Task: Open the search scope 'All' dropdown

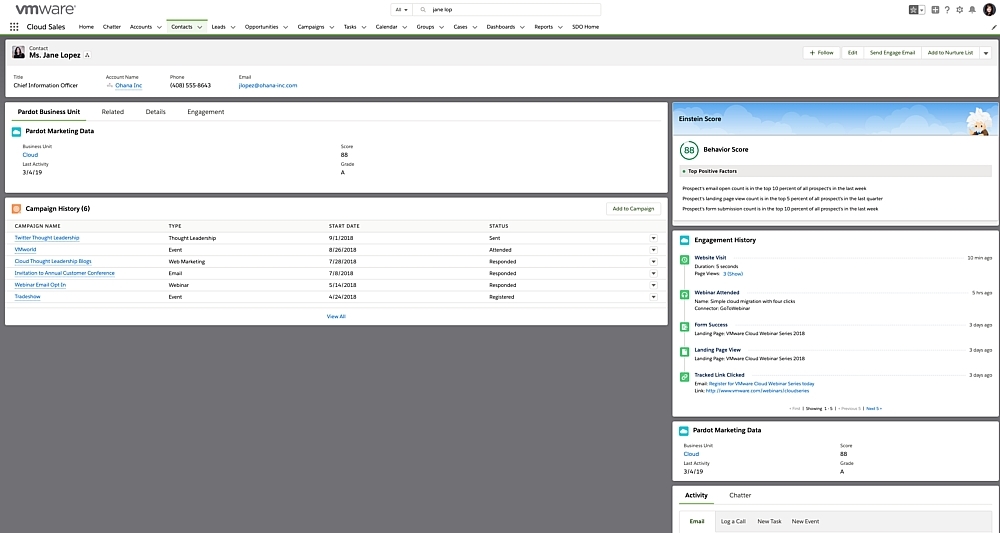Action: click(x=403, y=9)
